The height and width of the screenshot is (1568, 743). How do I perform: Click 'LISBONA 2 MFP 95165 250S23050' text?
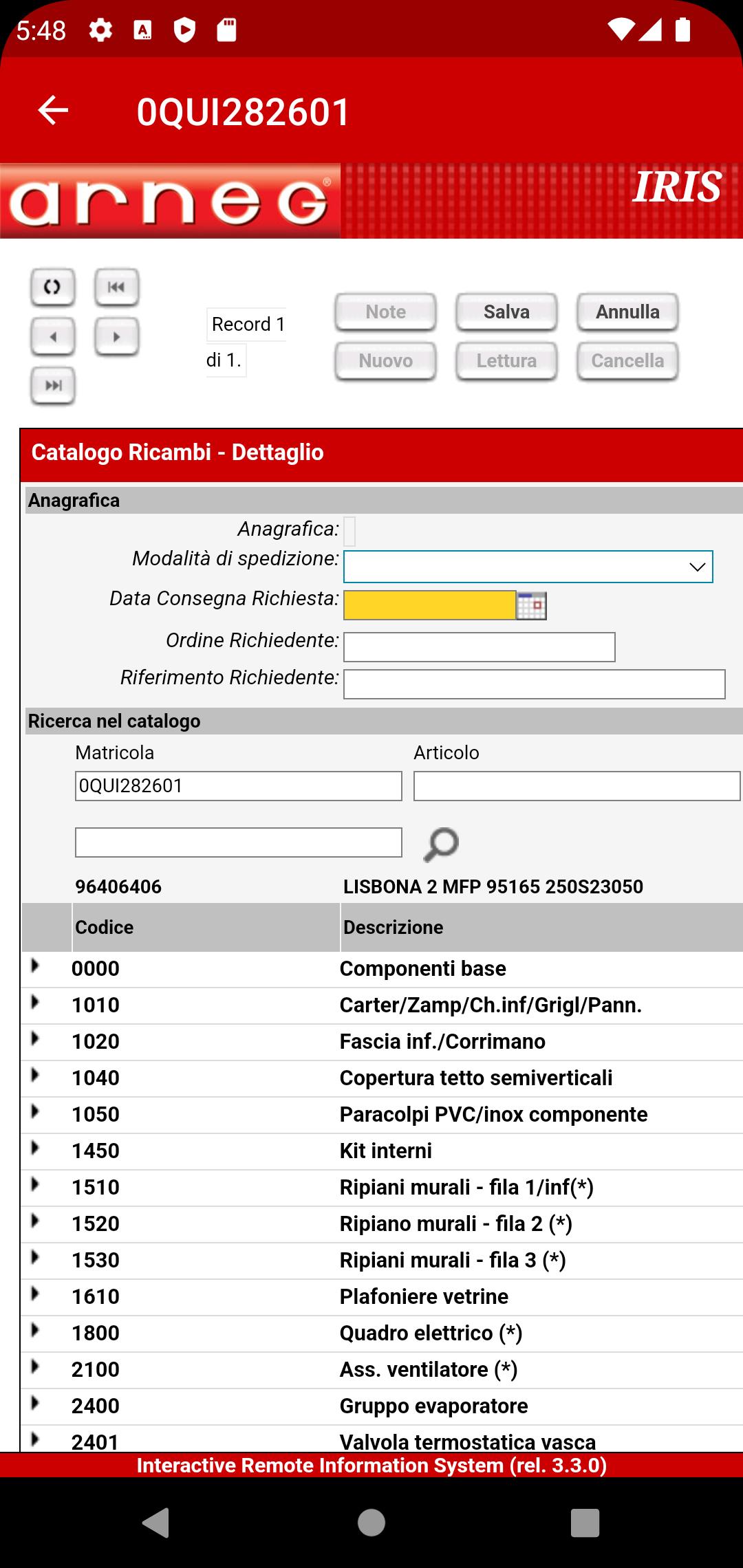coord(493,886)
